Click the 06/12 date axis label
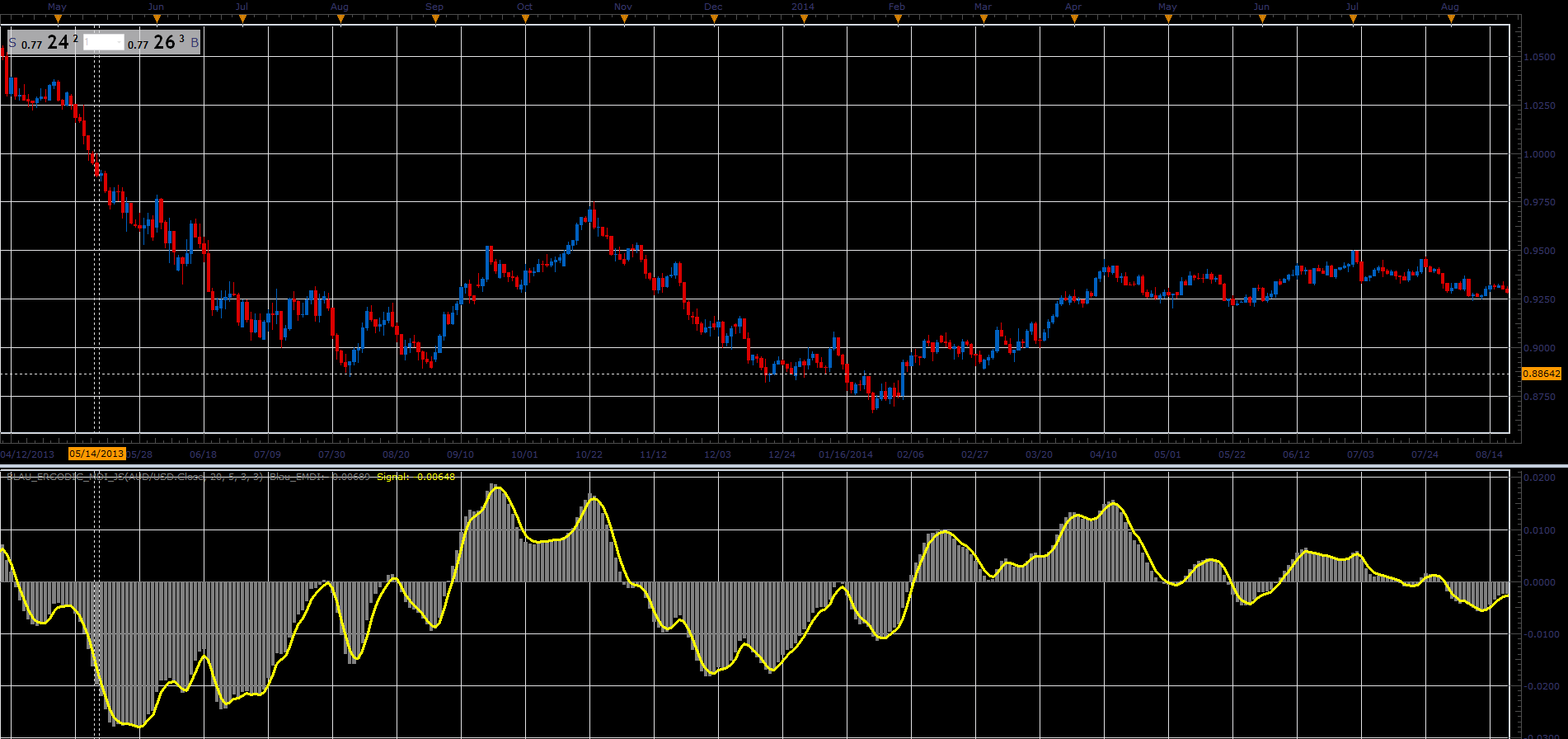1568x739 pixels. 1296,454
